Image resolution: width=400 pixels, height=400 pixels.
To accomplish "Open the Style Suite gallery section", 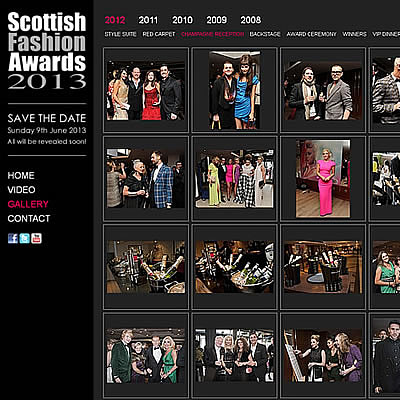I will [120, 34].
